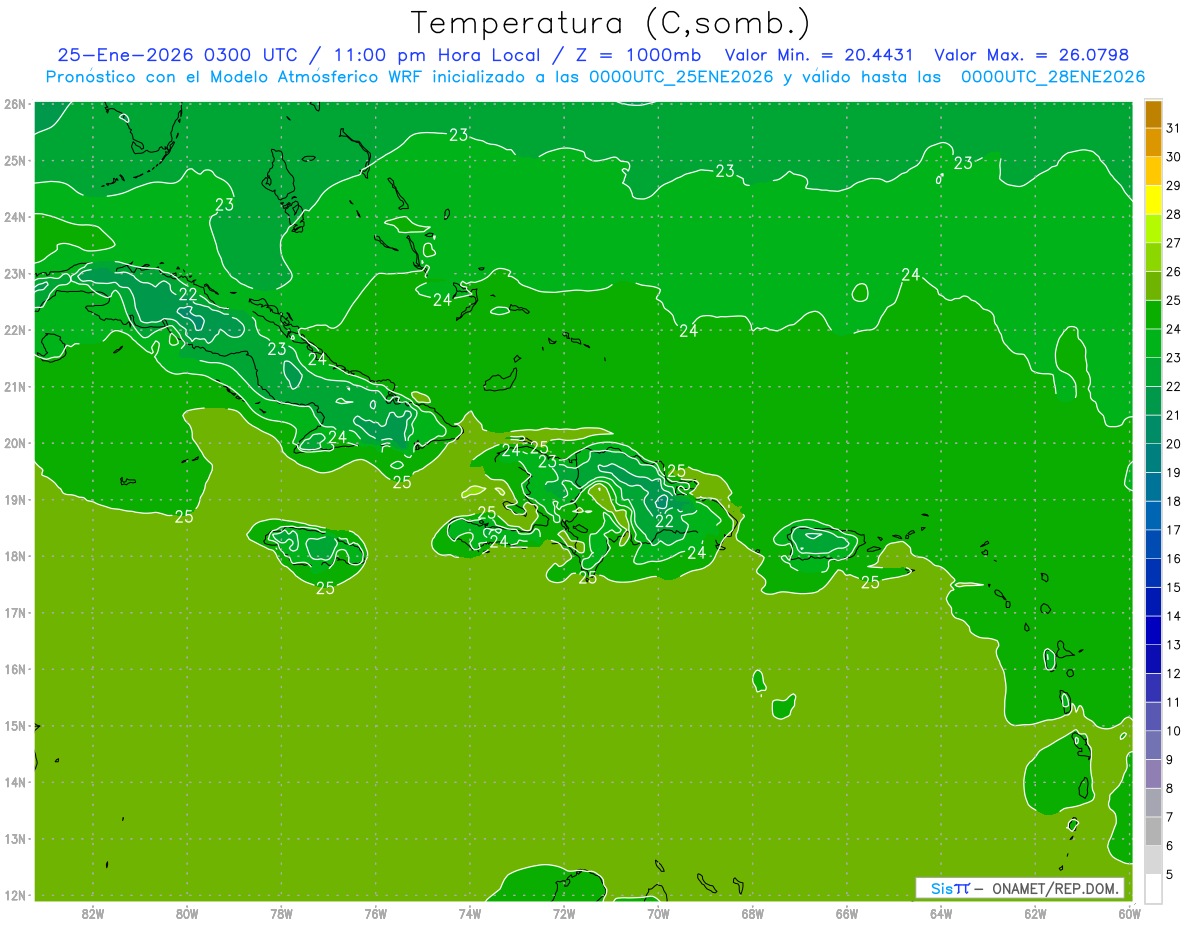Screen dimensions: 1200x927
Task: Click the '80W' longitude axis label
Action: click(186, 913)
